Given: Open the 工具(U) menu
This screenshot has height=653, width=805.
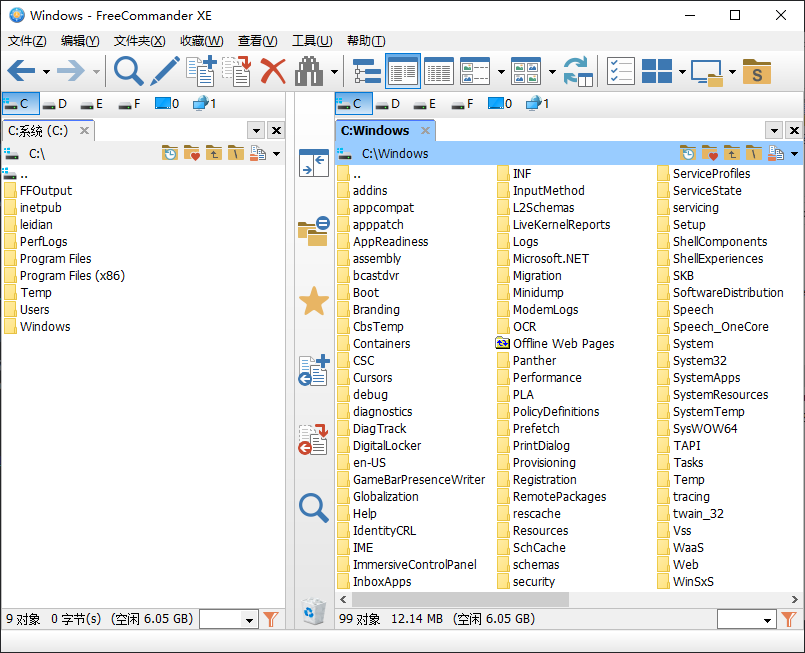Looking at the screenshot, I should (x=311, y=41).
